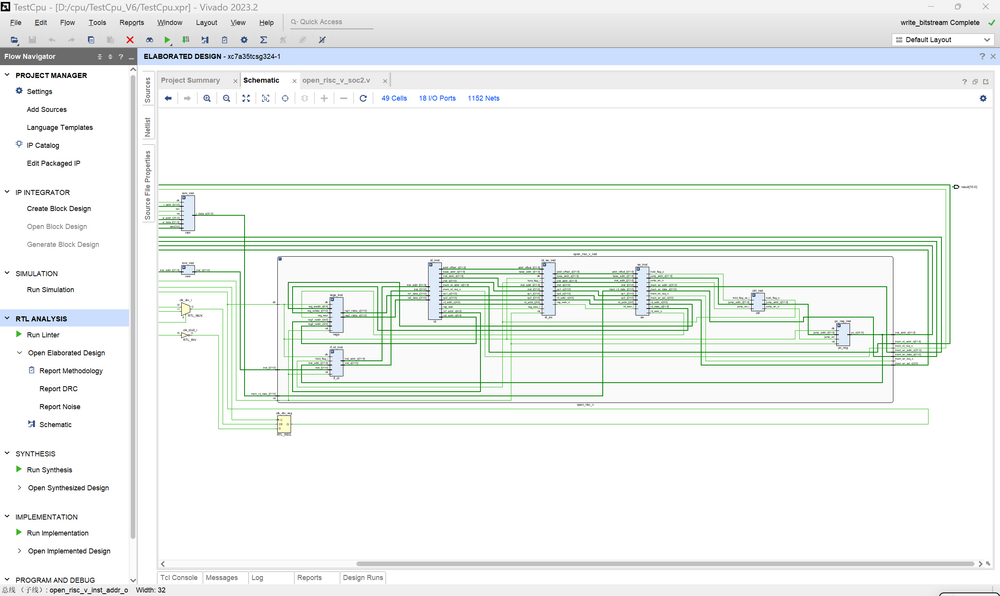This screenshot has height=596, width=1000.
Task: Collapse the PROJECT MANAGER section
Action: 8,76
